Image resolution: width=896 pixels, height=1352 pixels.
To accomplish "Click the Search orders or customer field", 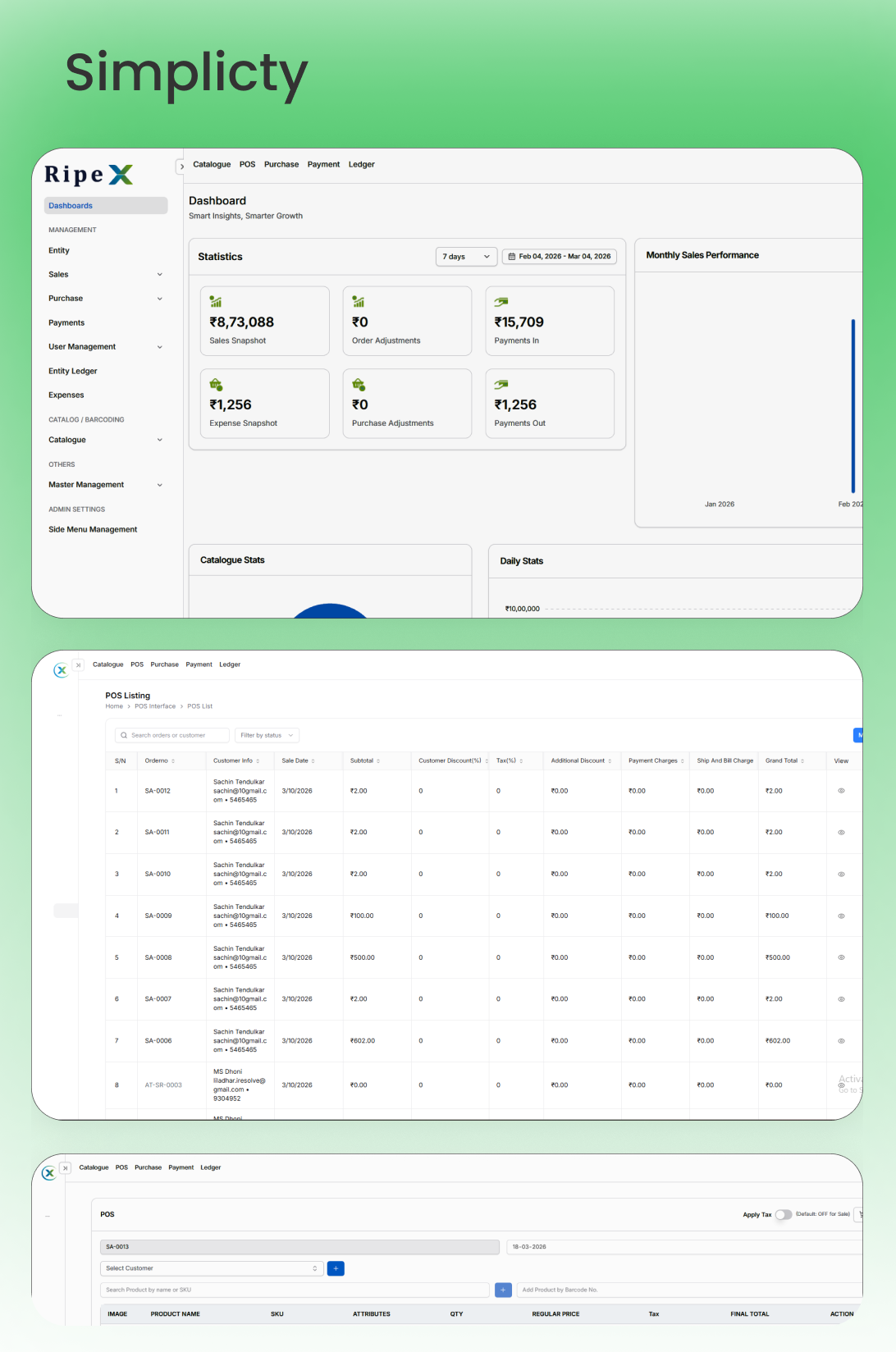I will 172,736.
